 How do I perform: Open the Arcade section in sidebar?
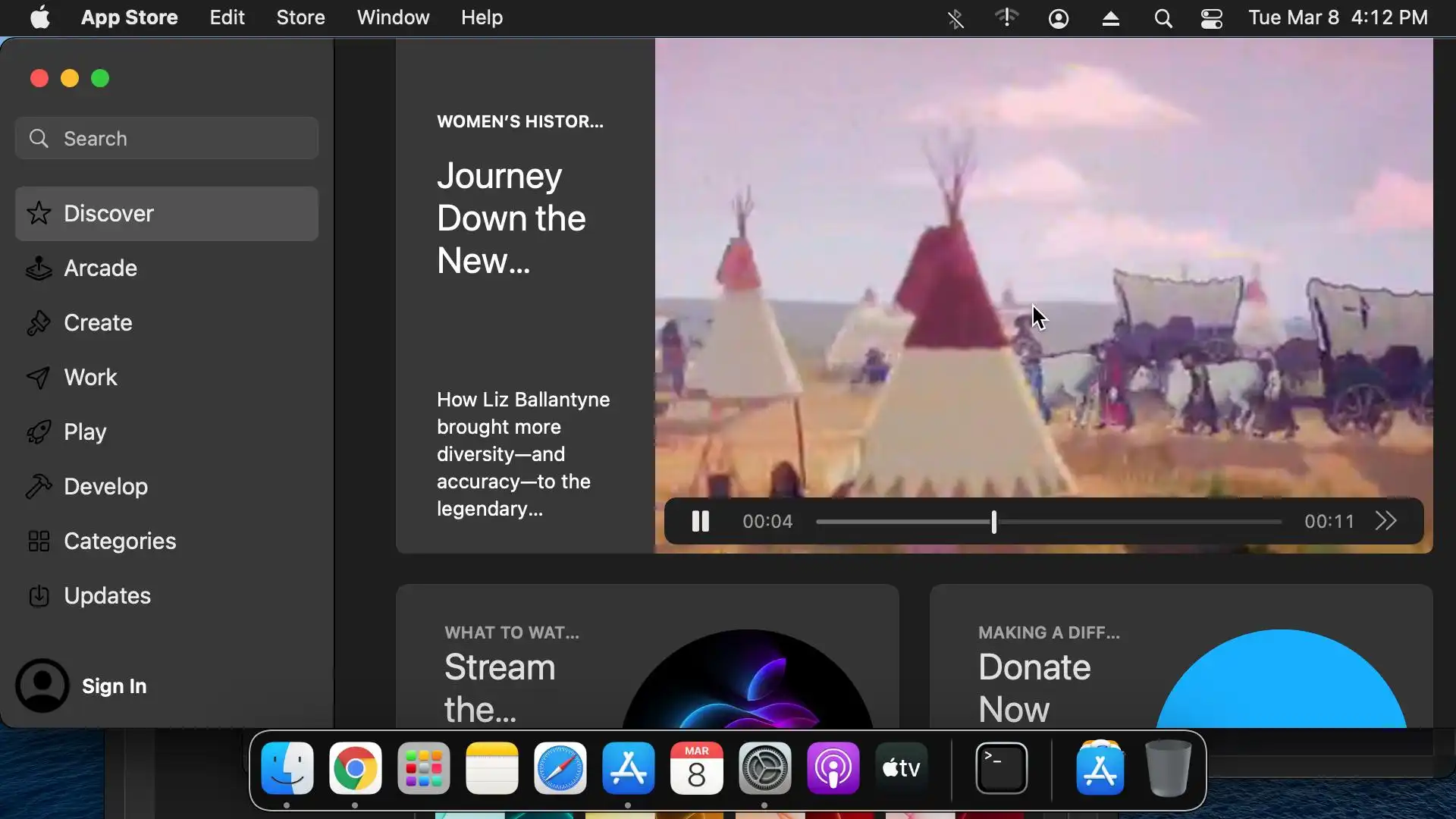tap(100, 268)
